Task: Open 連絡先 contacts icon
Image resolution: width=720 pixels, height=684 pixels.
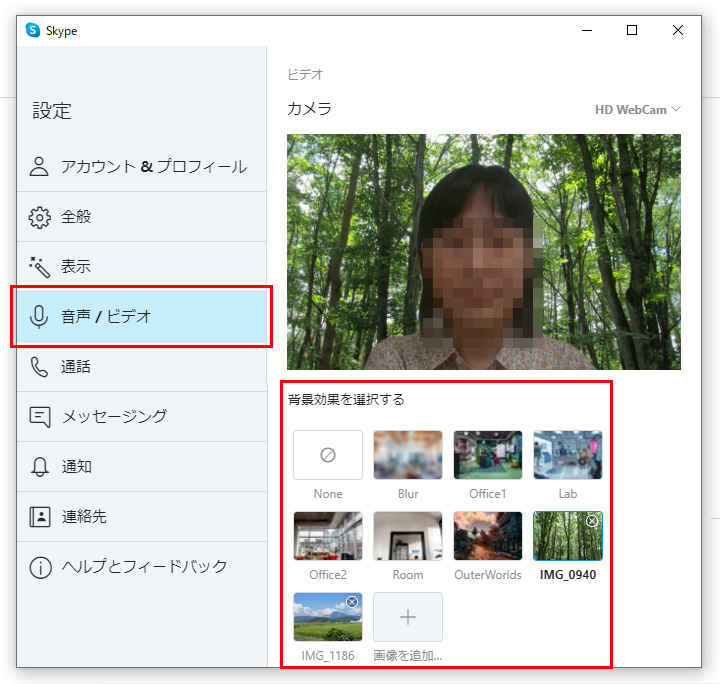Action: point(40,517)
